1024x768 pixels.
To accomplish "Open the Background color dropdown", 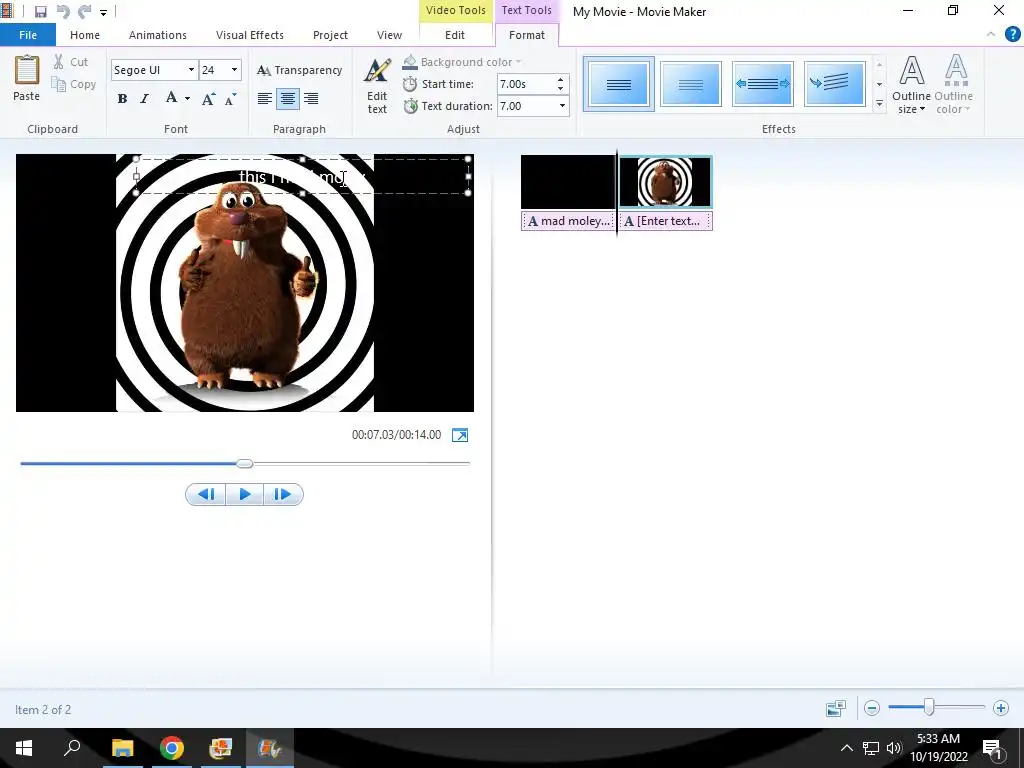I will (462, 62).
